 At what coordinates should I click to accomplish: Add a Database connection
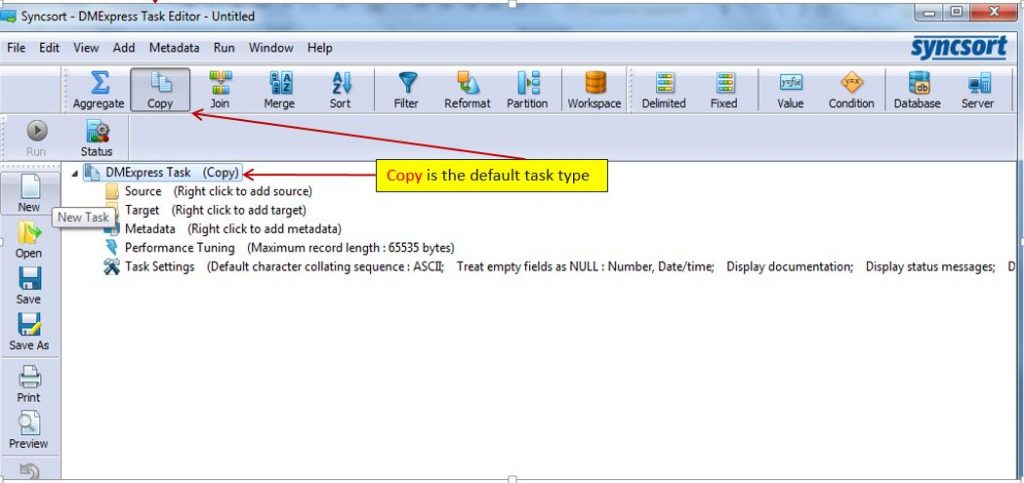point(918,90)
